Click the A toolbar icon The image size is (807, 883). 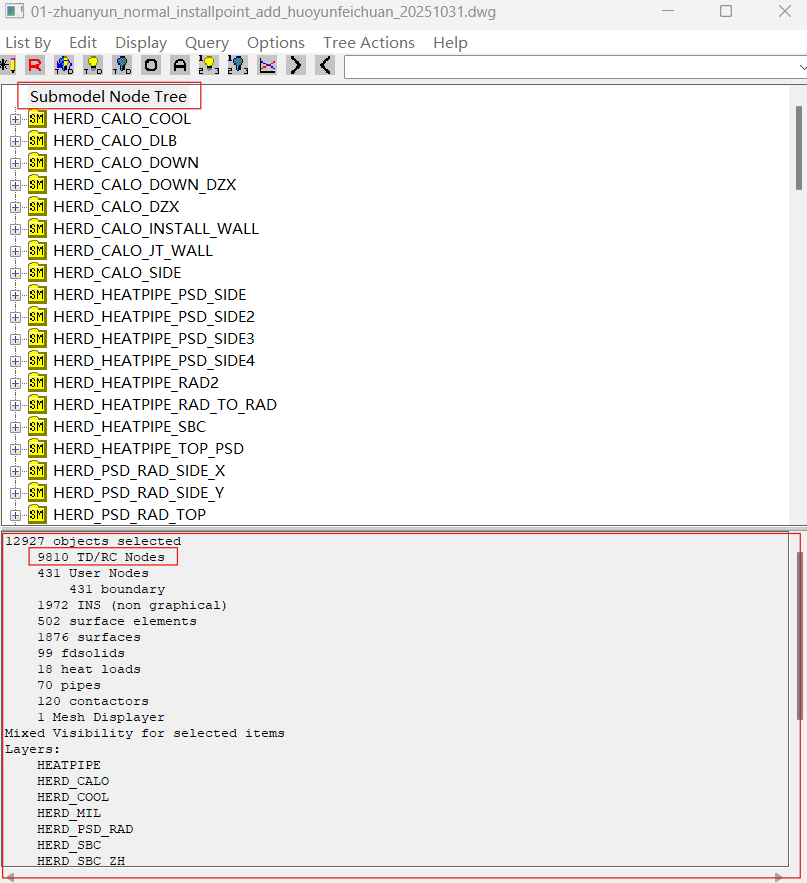(x=180, y=66)
